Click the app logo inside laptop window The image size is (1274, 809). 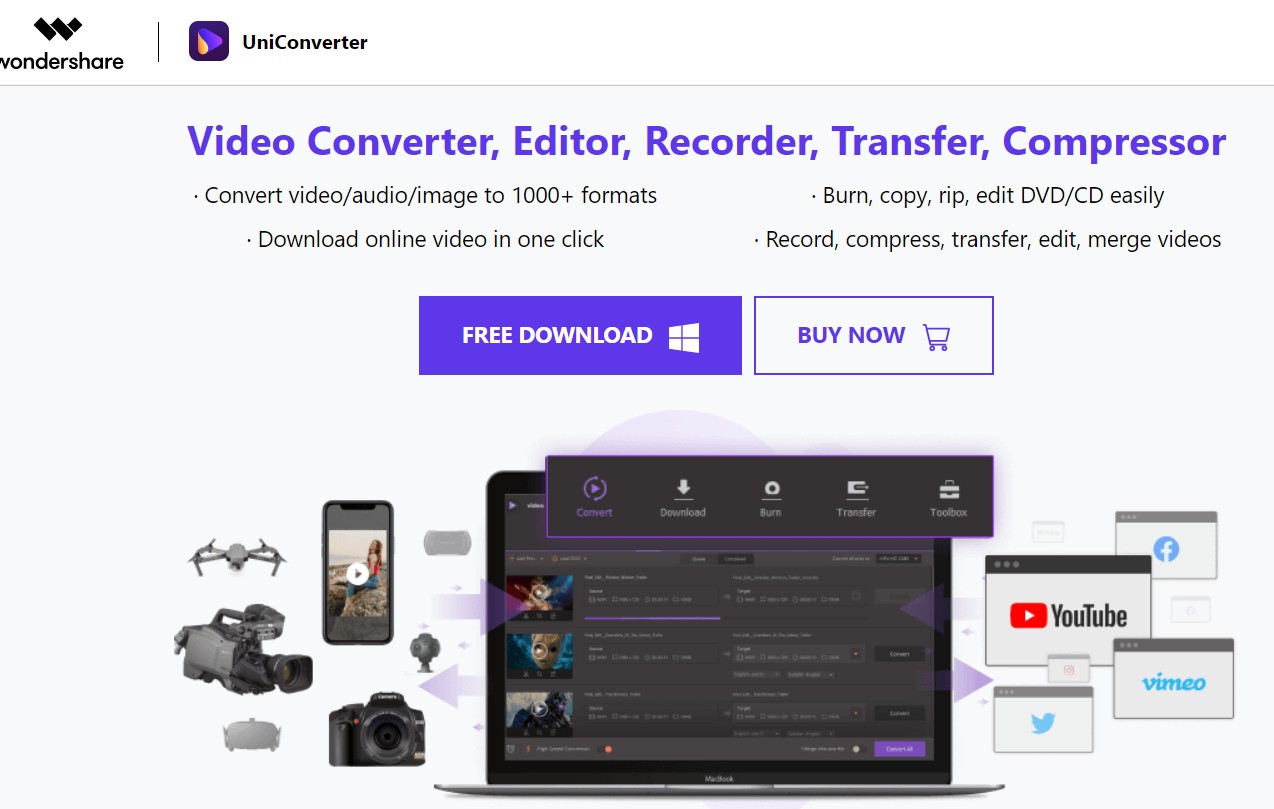512,505
